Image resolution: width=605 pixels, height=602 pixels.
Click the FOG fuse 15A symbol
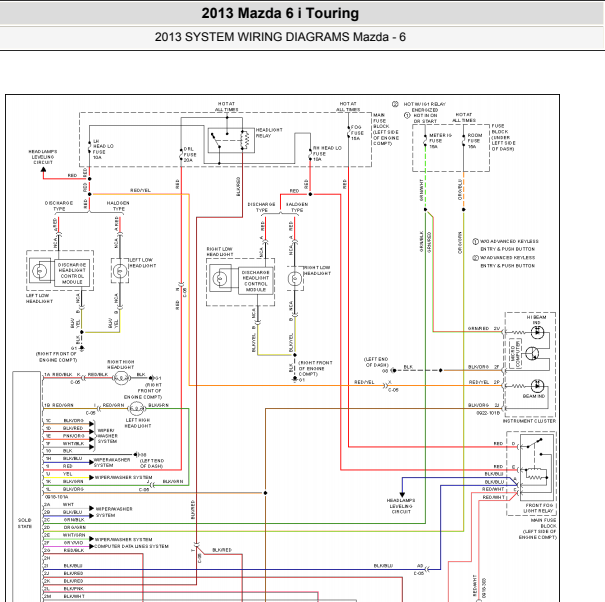[x=348, y=131]
